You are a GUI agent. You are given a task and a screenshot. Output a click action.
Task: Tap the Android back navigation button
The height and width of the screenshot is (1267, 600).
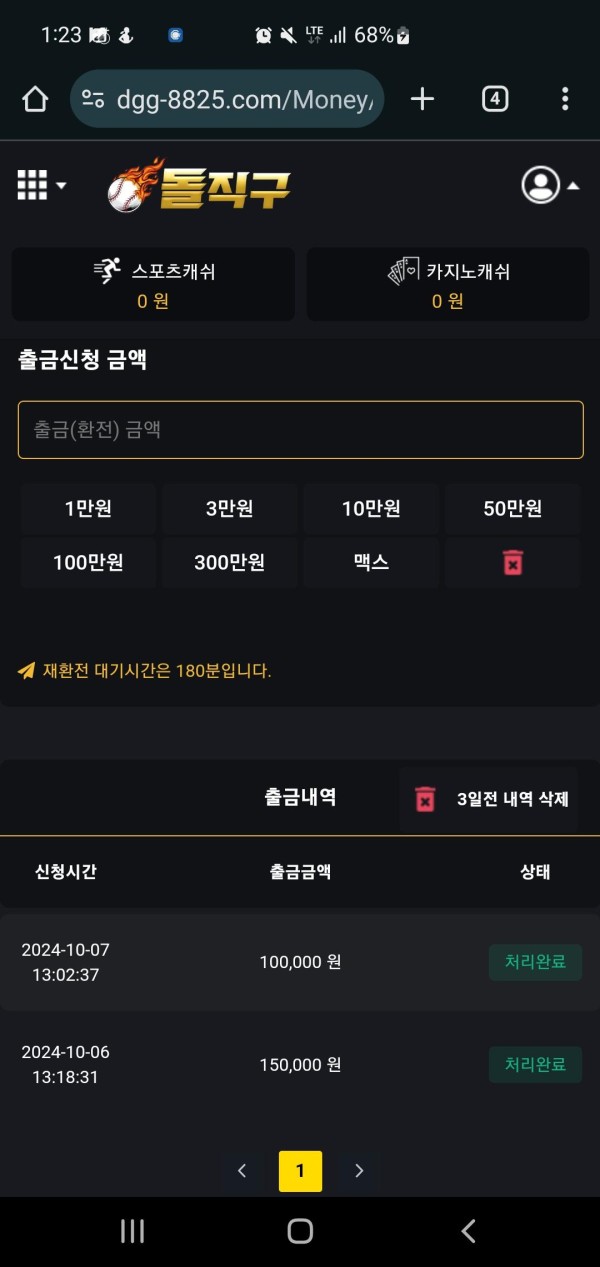tap(468, 1231)
